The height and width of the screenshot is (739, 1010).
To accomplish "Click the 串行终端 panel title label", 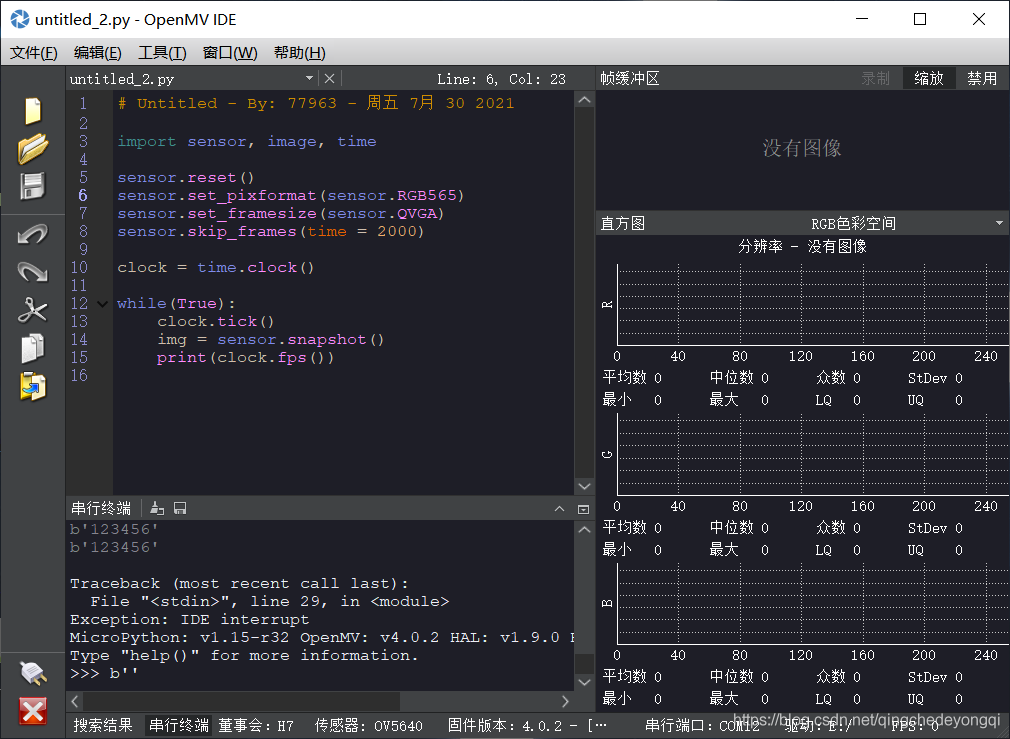I will (101, 508).
